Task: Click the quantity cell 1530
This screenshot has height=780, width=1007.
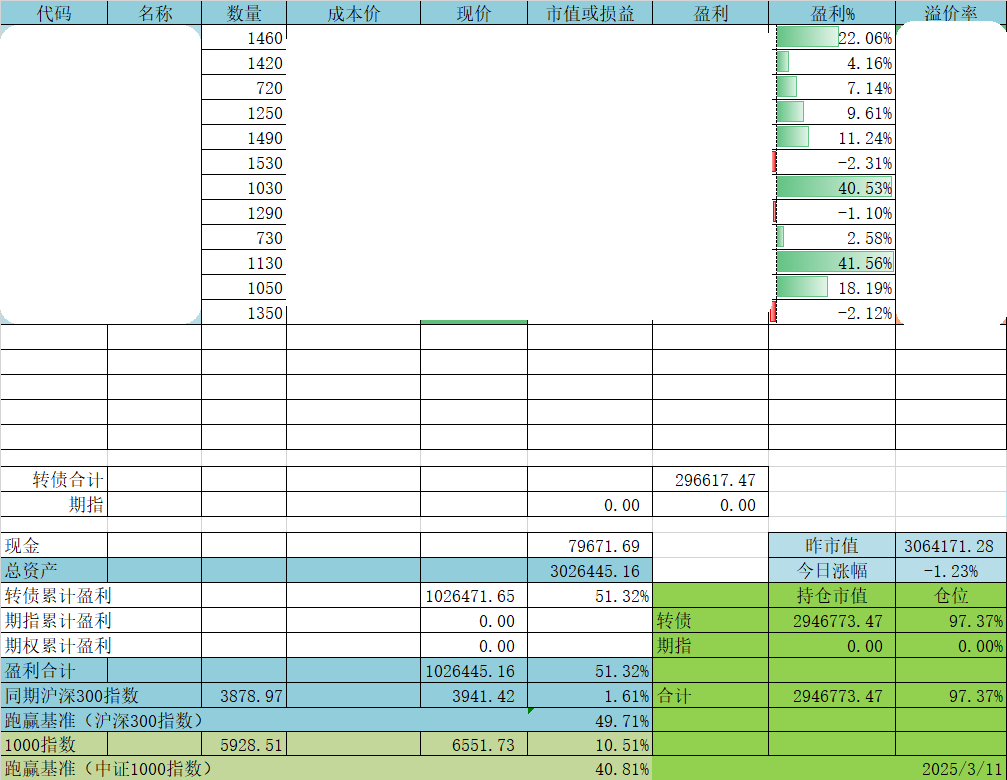Action: [244, 163]
